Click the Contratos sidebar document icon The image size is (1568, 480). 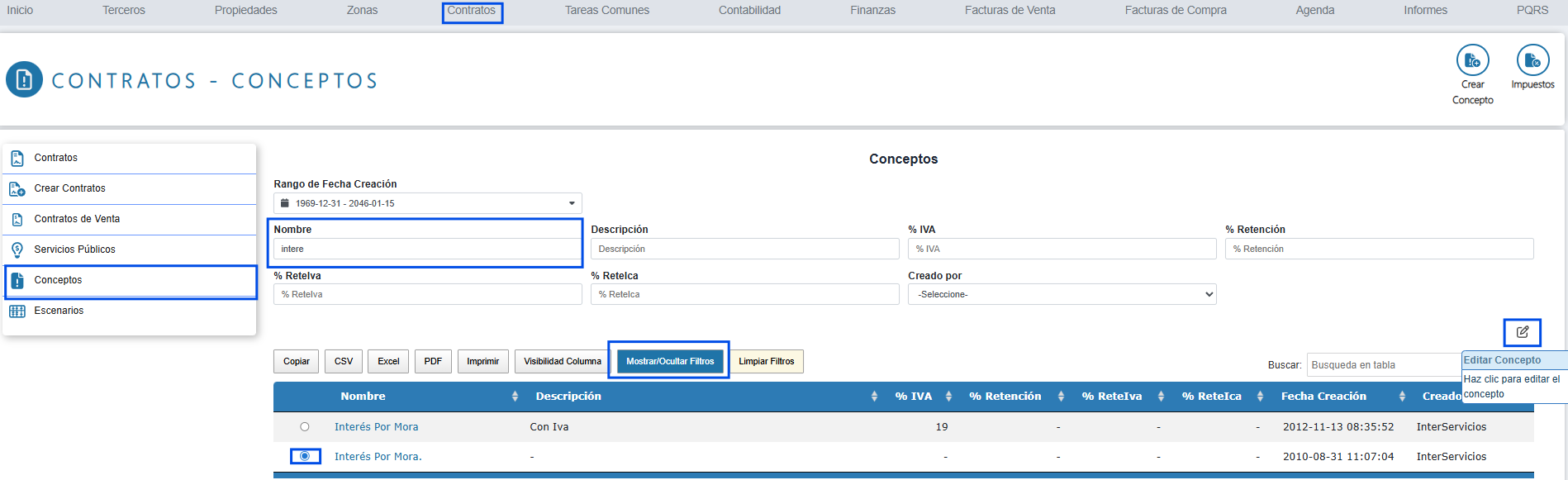point(17,158)
